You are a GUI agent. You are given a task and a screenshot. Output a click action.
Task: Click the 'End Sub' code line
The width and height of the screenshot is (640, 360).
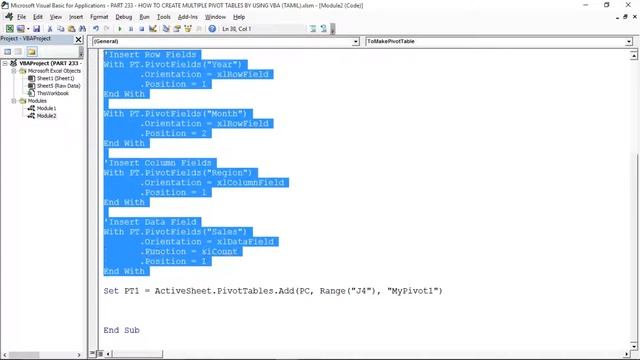(121, 330)
